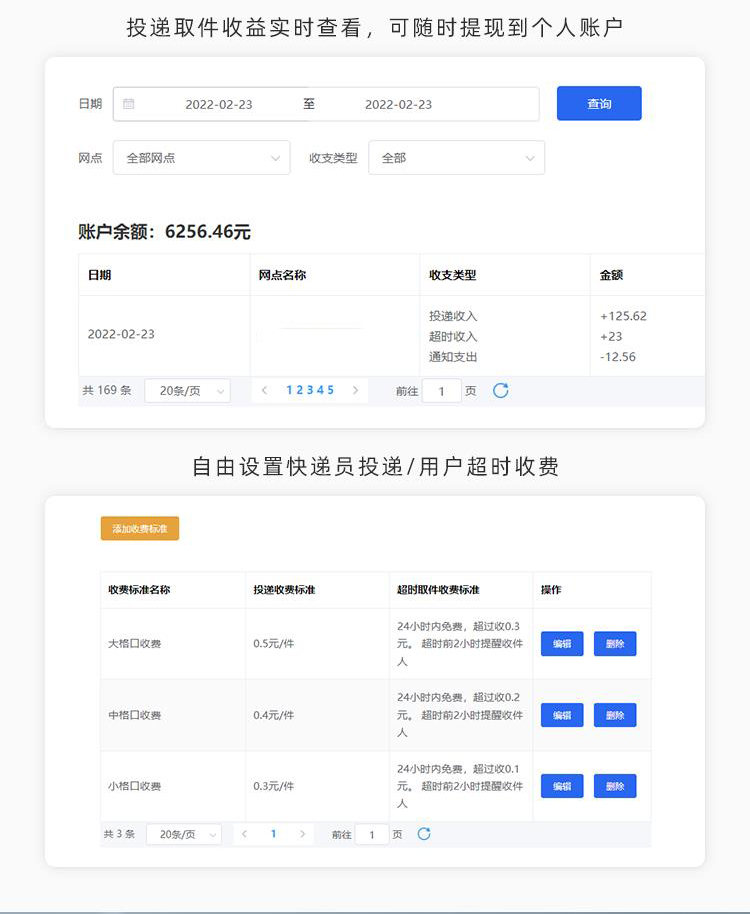Go to previous page in balance table

click(x=264, y=390)
